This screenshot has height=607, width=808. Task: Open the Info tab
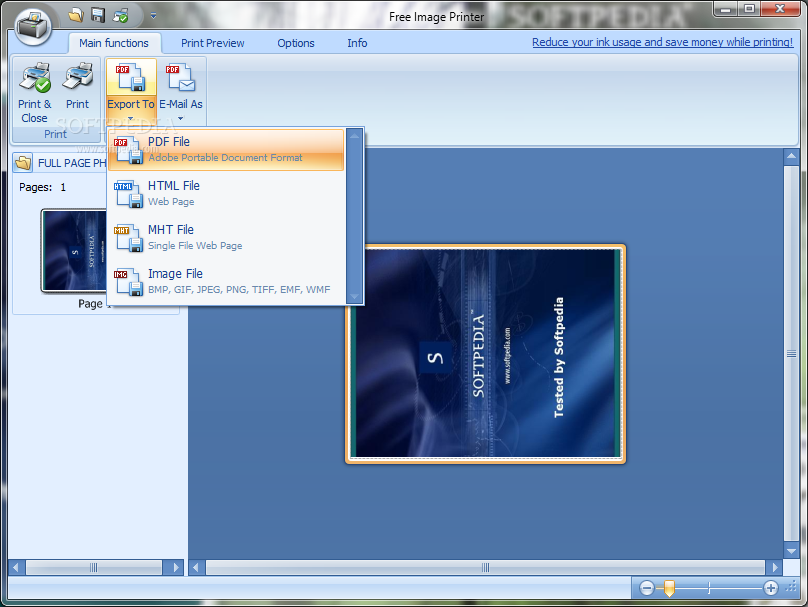[357, 43]
